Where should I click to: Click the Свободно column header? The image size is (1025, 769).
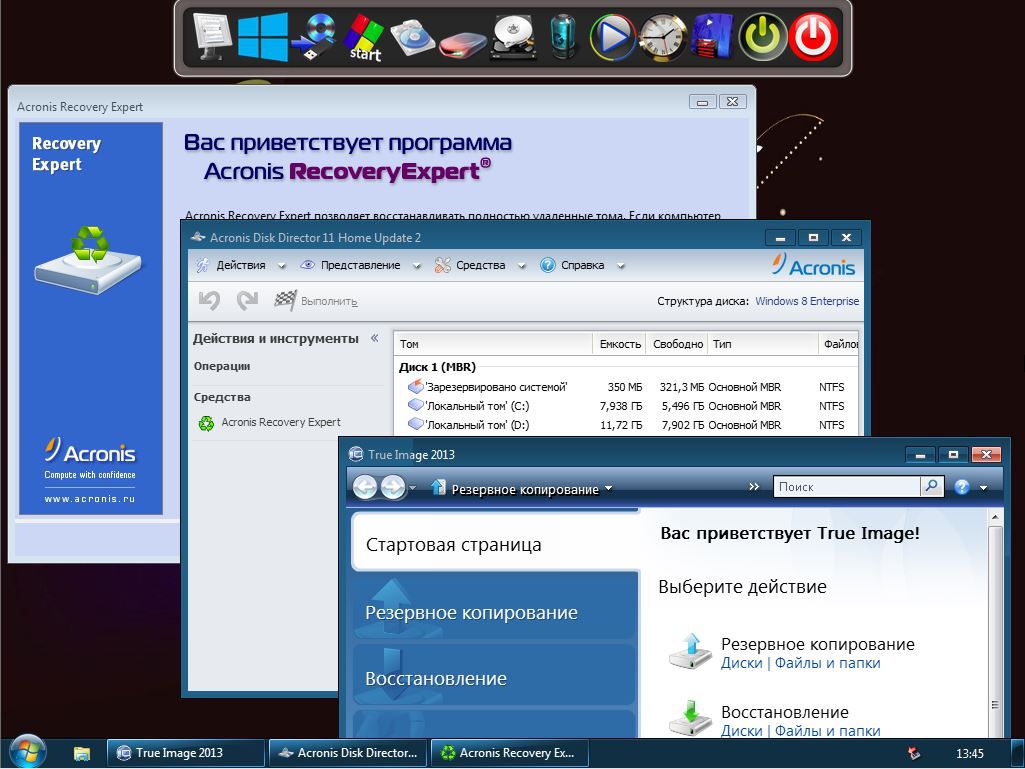pyautogui.click(x=677, y=344)
